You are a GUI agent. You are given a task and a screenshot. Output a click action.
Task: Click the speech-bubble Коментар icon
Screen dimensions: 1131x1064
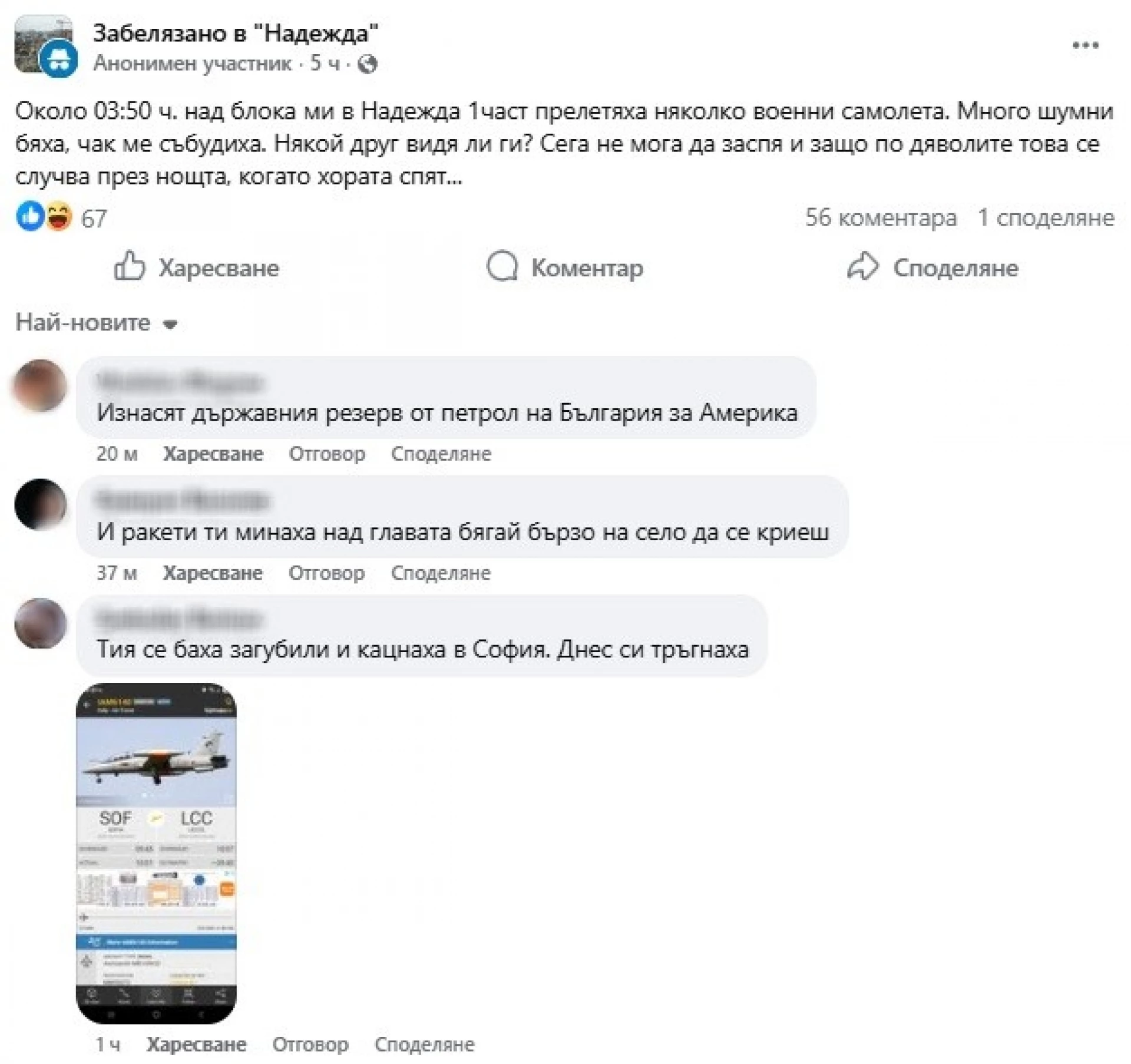pyautogui.click(x=502, y=266)
